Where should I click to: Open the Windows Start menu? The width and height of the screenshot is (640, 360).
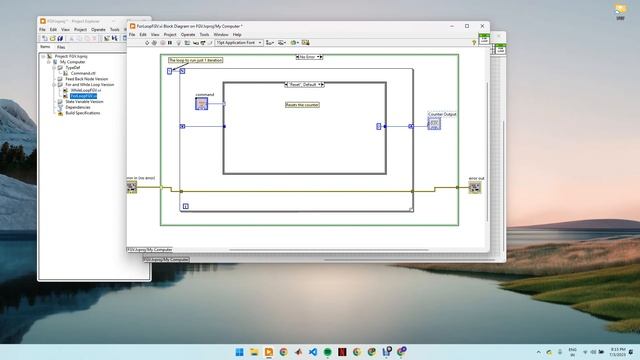click(239, 352)
